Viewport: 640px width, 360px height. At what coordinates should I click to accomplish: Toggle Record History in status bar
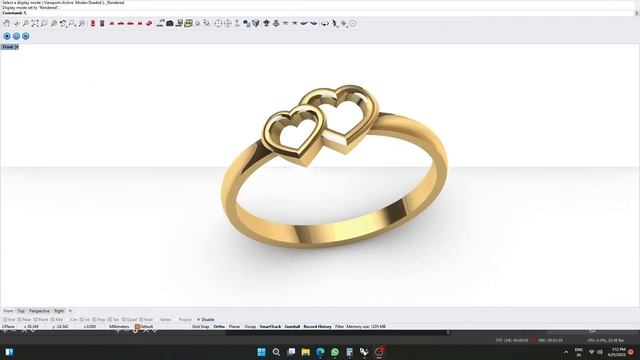tap(317, 327)
